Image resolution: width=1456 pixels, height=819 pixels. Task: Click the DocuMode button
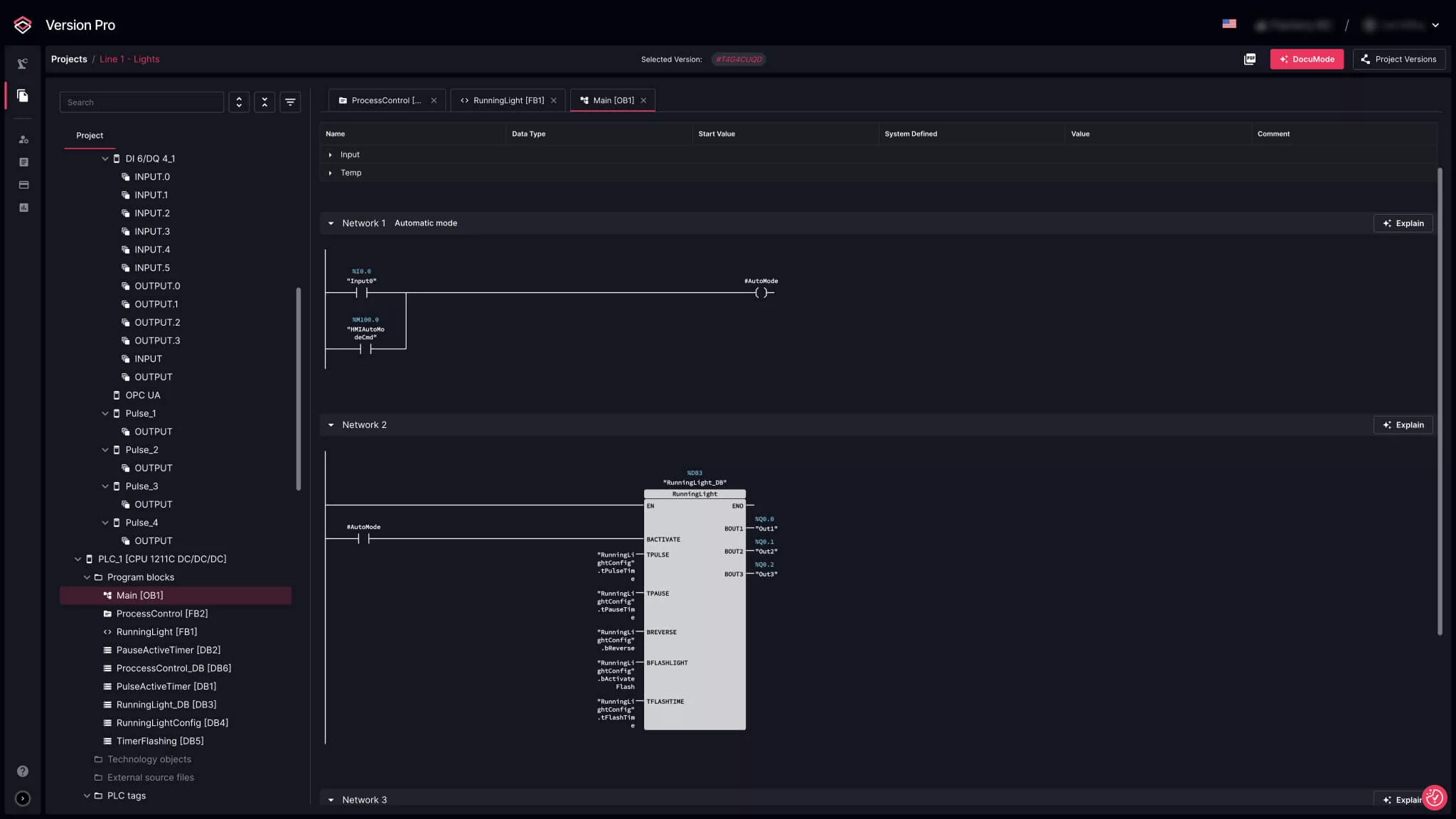click(1306, 59)
